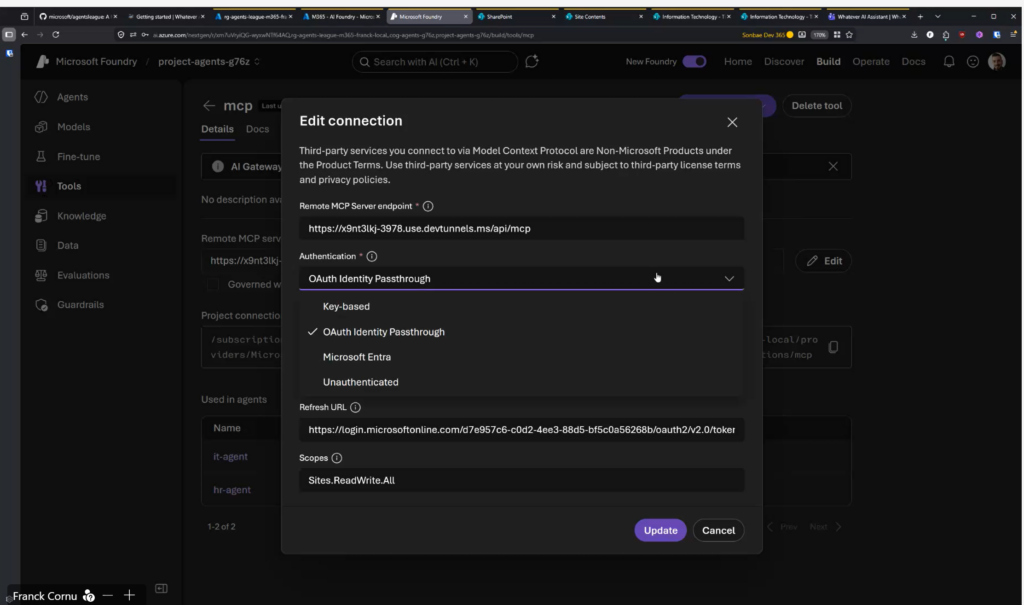1024x605 pixels.
Task: Switch to the SharePoint browser tab
Action: [x=515, y=16]
